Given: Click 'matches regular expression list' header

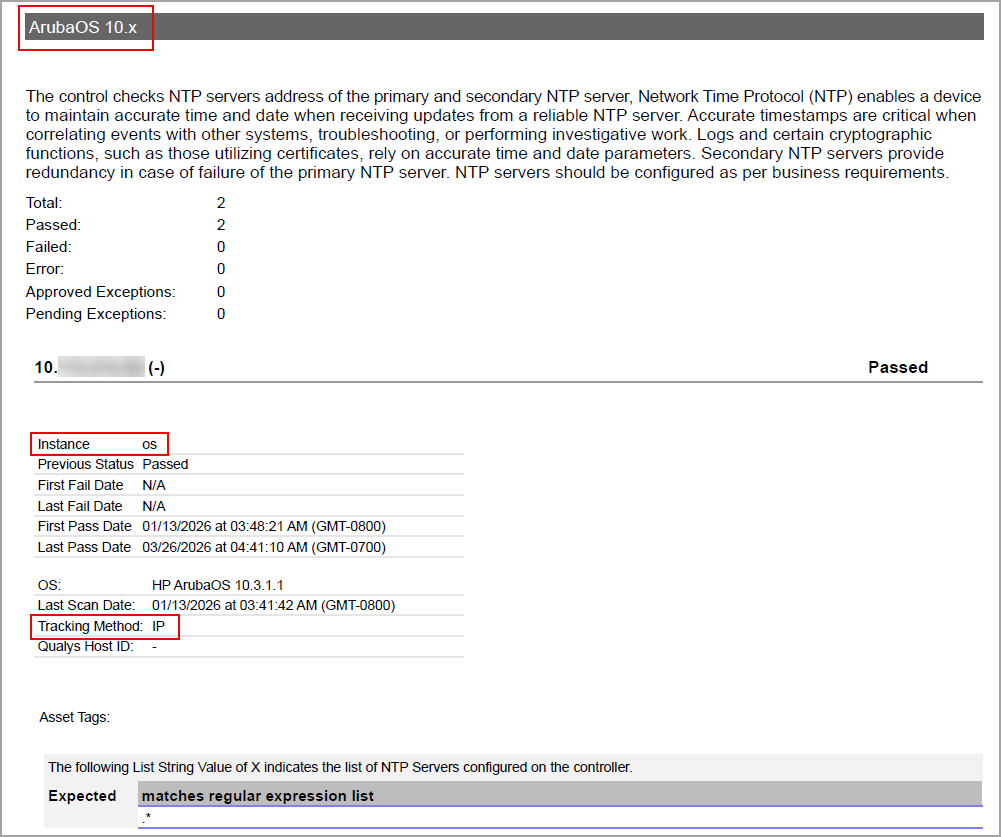Looking at the screenshot, I should point(560,794).
